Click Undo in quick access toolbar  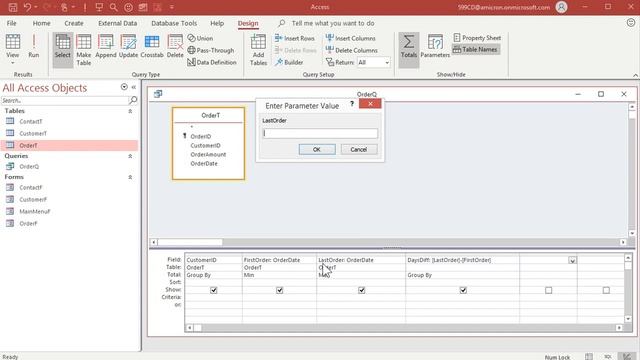(x=27, y=7)
